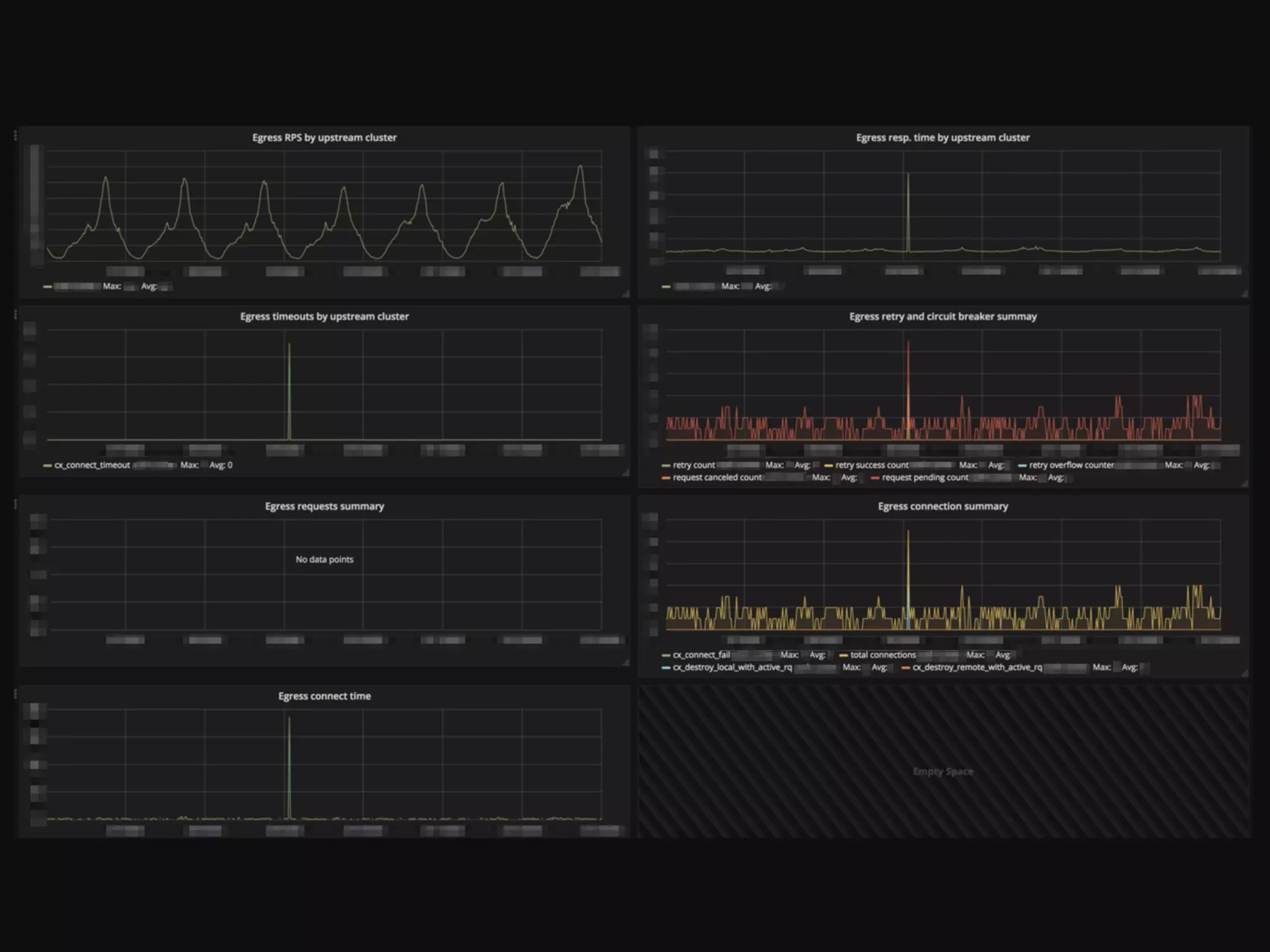Viewport: 1270px width, 952px height.
Task: Open Egress retry and circuit breaker summary menu
Action: click(x=943, y=316)
